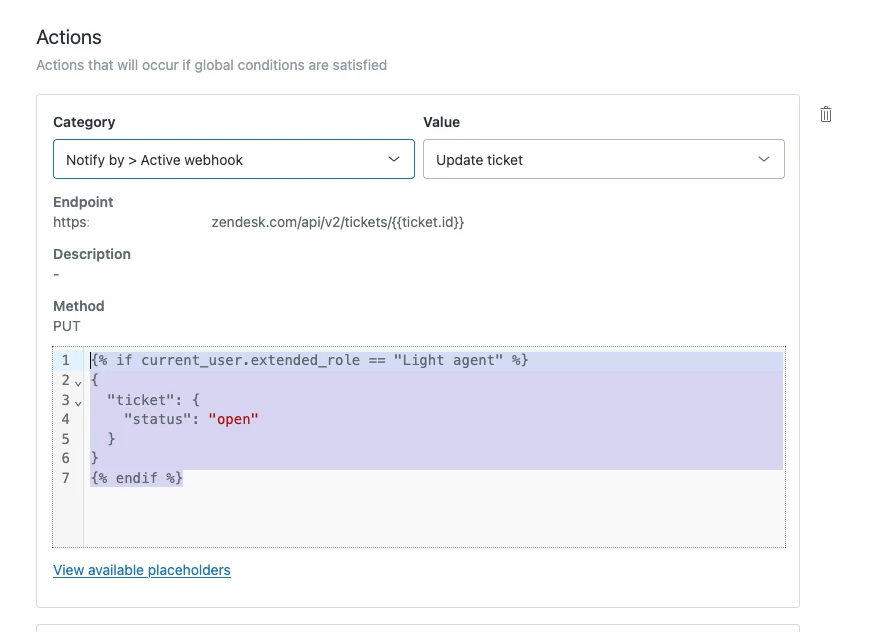
Task: Click the chevron arrow in Value field
Action: 764,160
